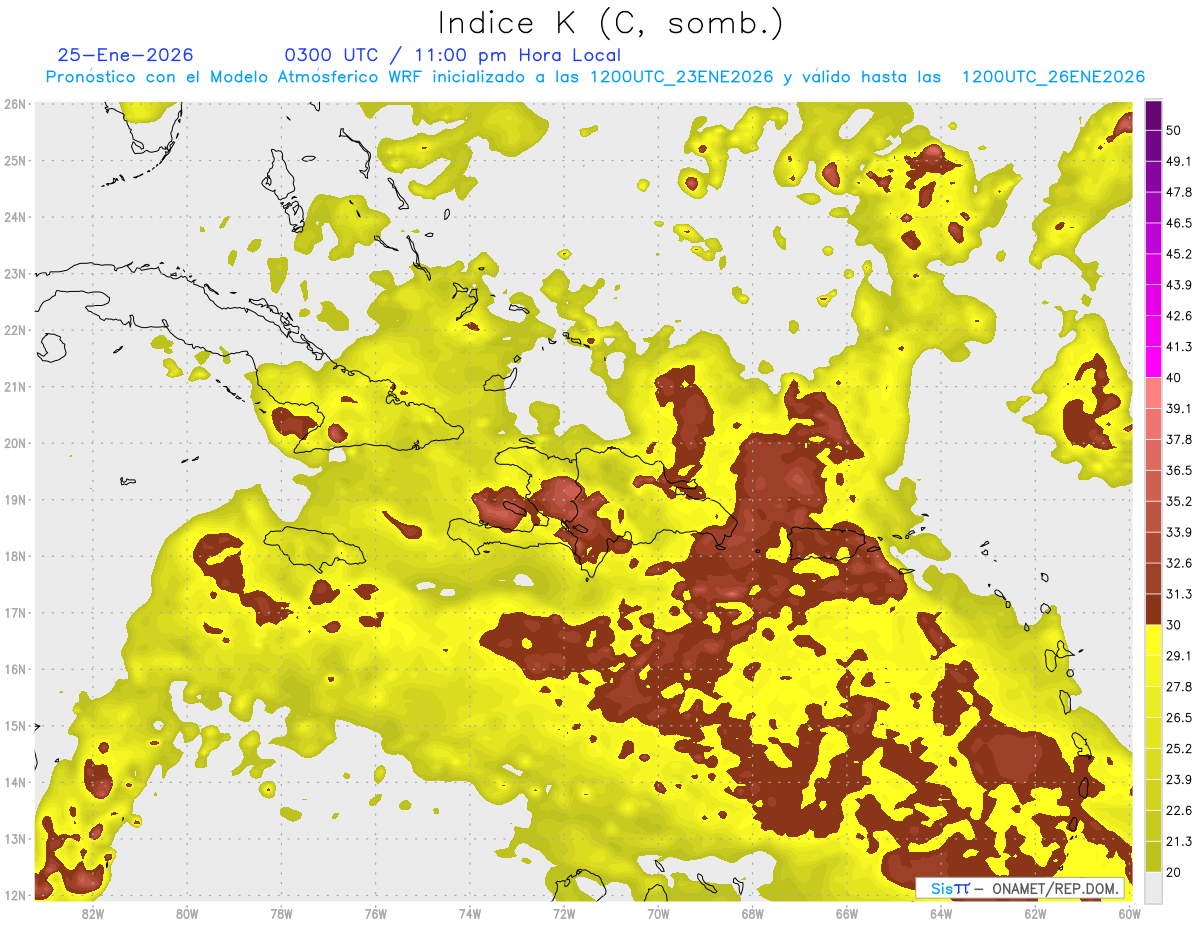Click the '68W' longitude label
This screenshot has height=927, width=1200.
[x=752, y=913]
